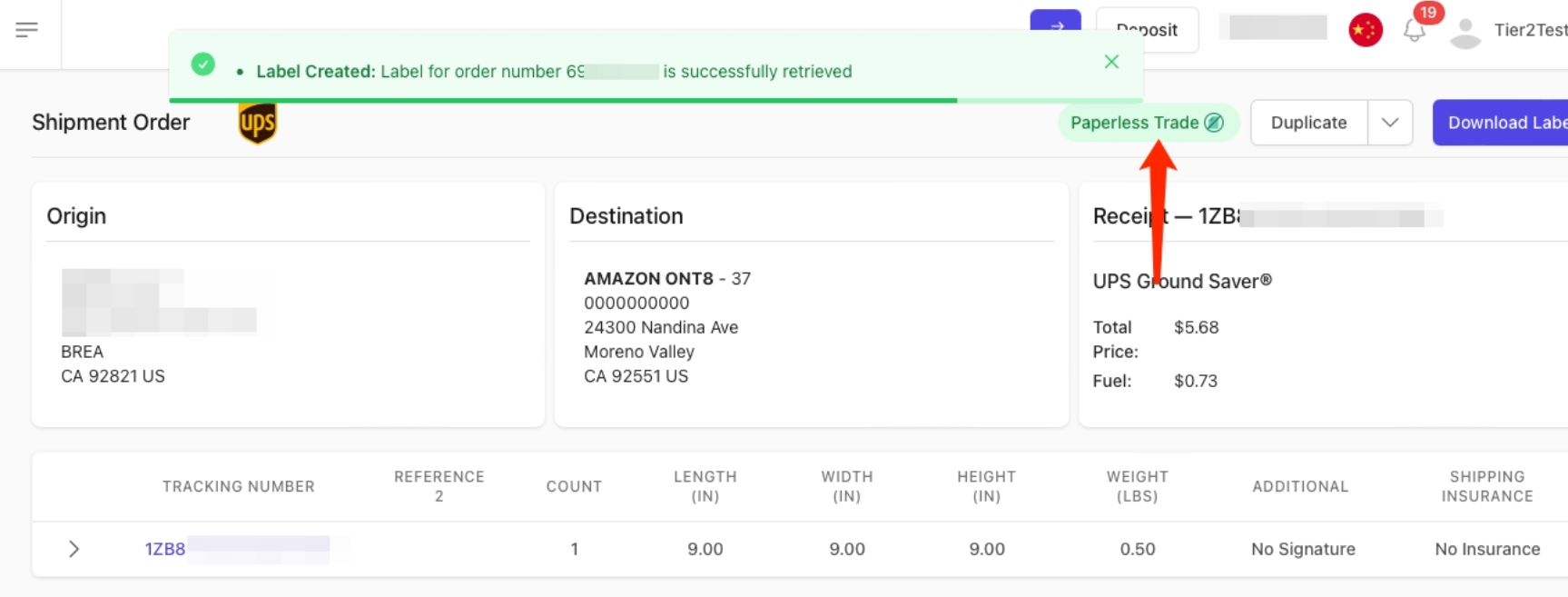
Task: Click the user avatar icon
Action: [1464, 33]
